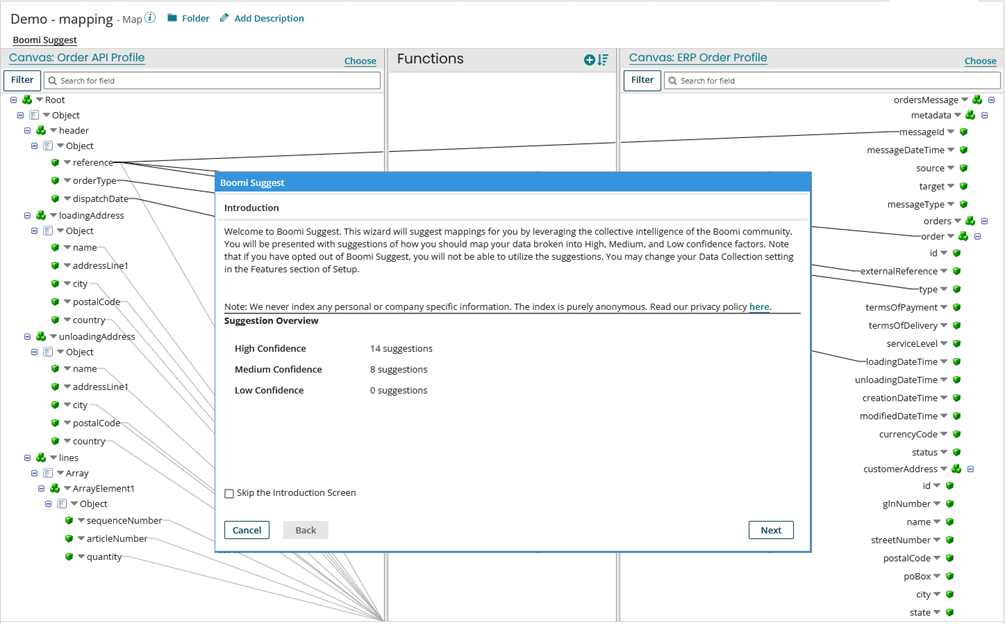Click the green cubes icon beside lines
The width and height of the screenshot is (1005, 624).
tap(41, 457)
